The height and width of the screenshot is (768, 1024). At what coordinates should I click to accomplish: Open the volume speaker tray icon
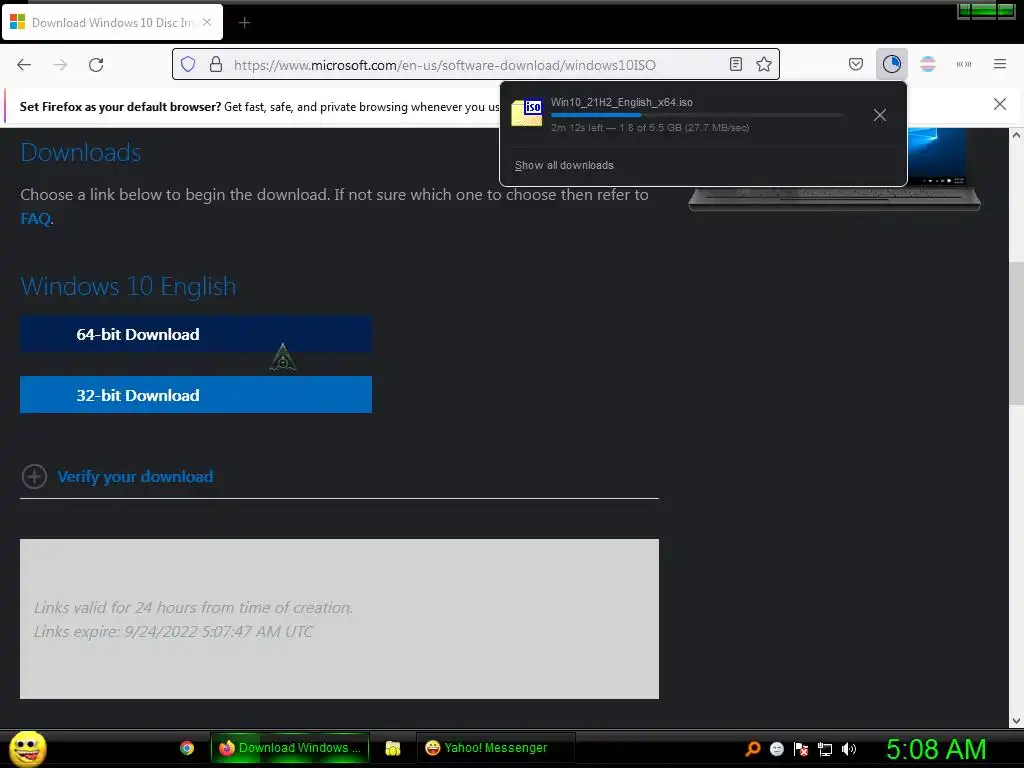point(848,749)
